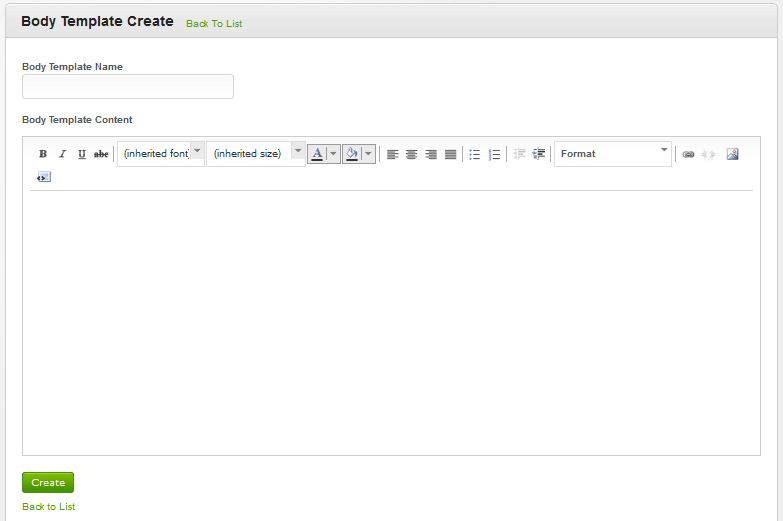783x521 pixels.
Task: Insert a hyperlink
Action: (x=688, y=154)
